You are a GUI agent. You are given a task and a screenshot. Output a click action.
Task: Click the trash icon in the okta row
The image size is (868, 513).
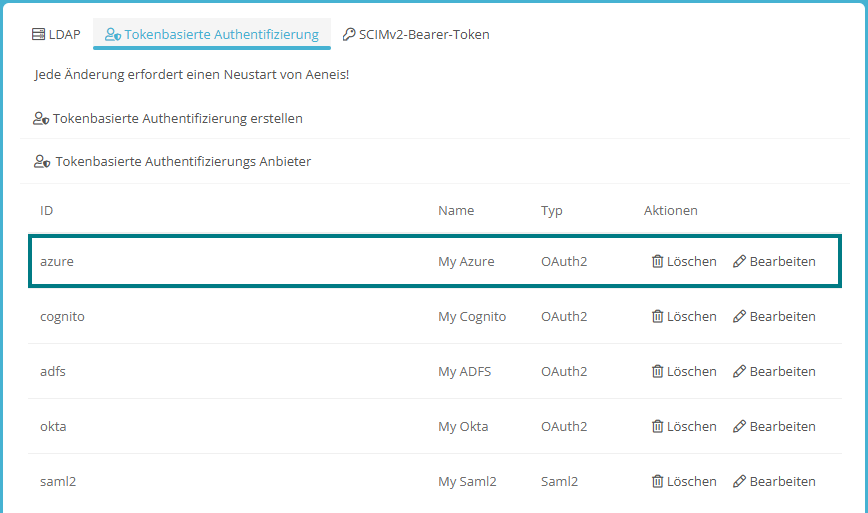tap(657, 427)
